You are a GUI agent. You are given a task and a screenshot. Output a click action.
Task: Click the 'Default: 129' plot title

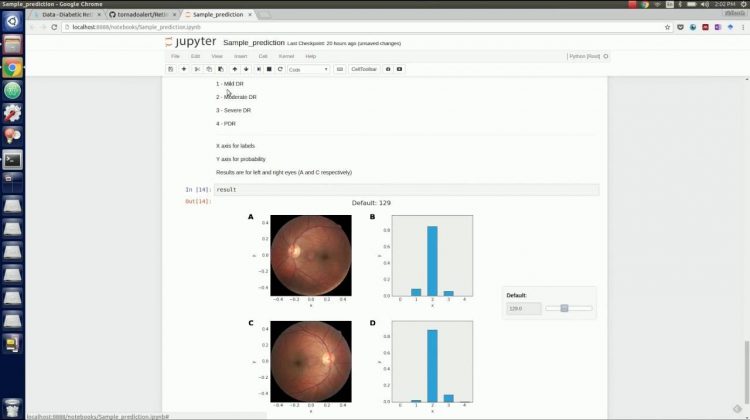point(371,203)
